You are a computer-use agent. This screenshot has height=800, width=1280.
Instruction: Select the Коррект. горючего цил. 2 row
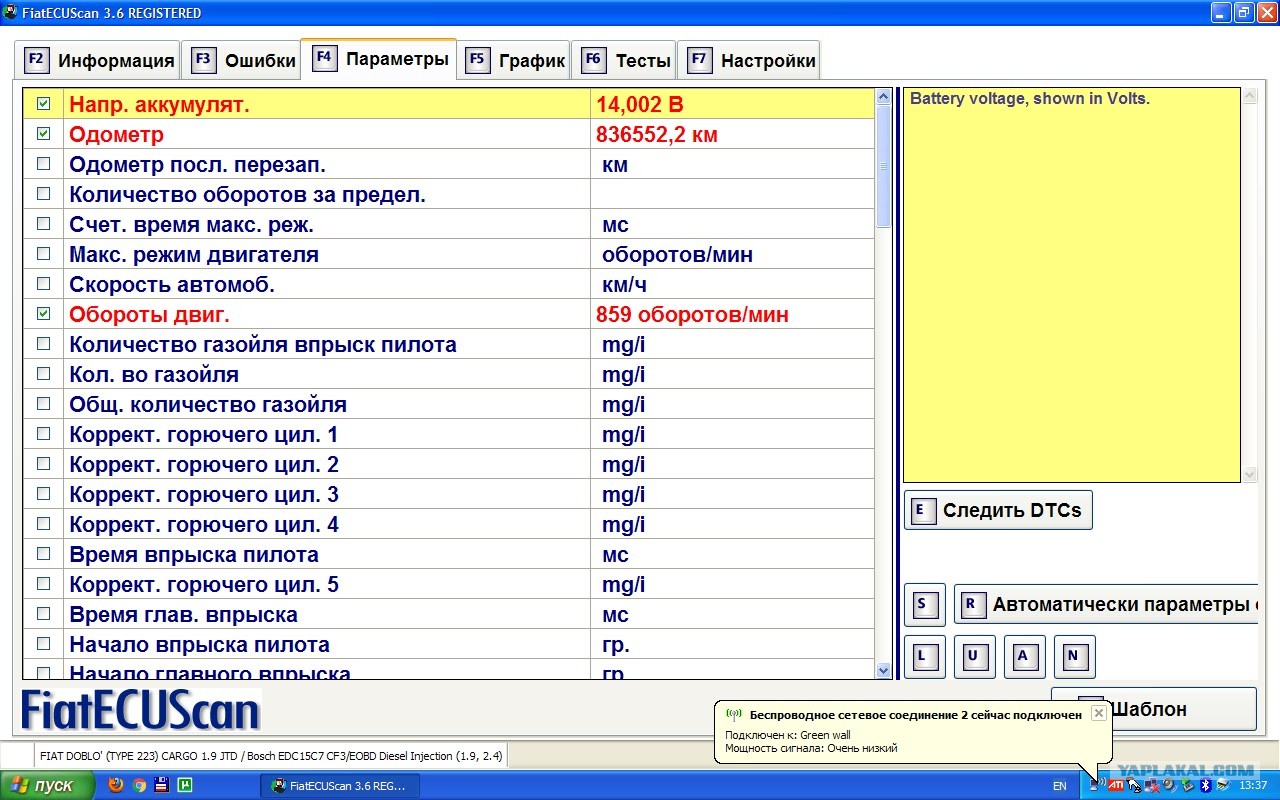click(x=449, y=464)
